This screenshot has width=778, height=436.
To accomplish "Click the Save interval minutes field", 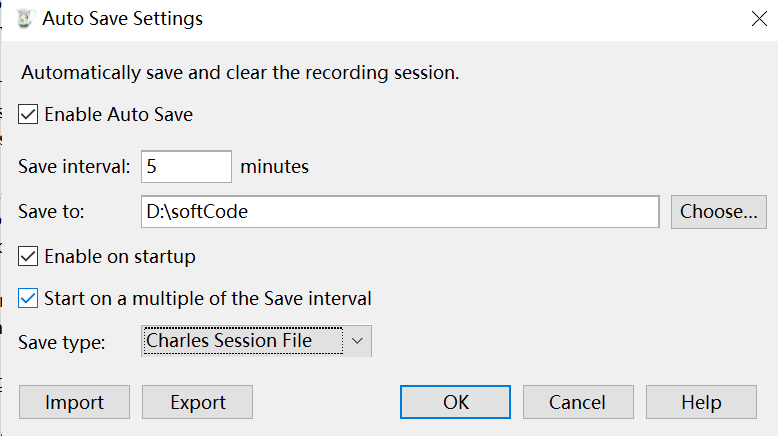I will pyautogui.click(x=187, y=167).
